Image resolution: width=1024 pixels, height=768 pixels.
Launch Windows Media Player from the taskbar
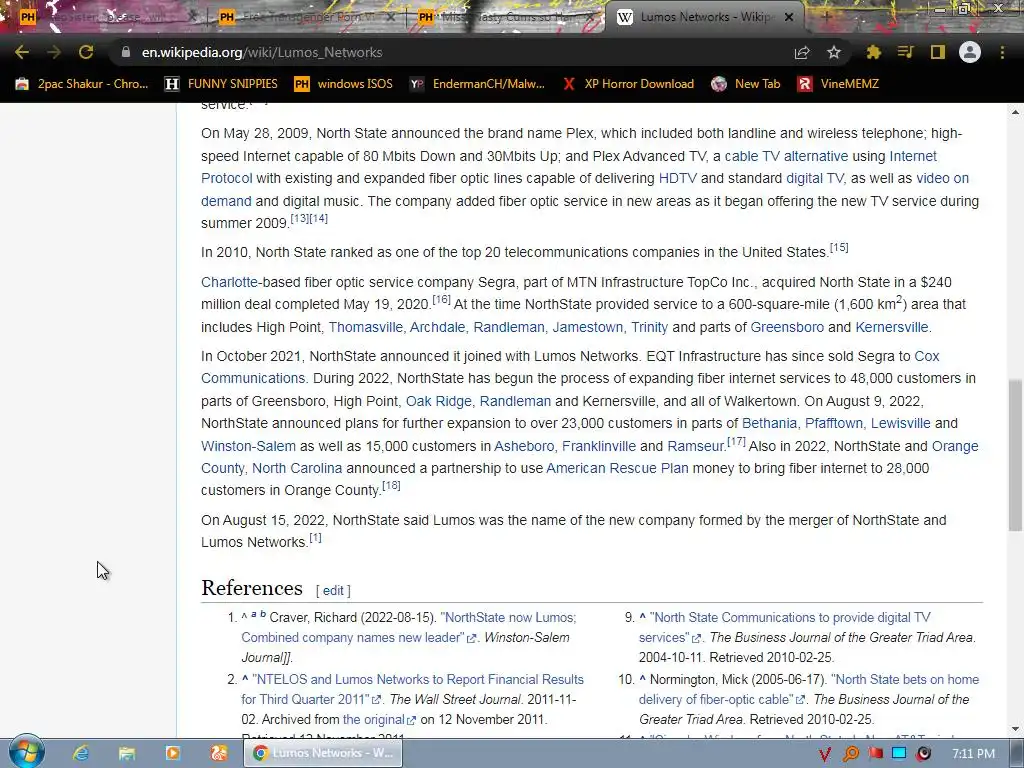173,753
